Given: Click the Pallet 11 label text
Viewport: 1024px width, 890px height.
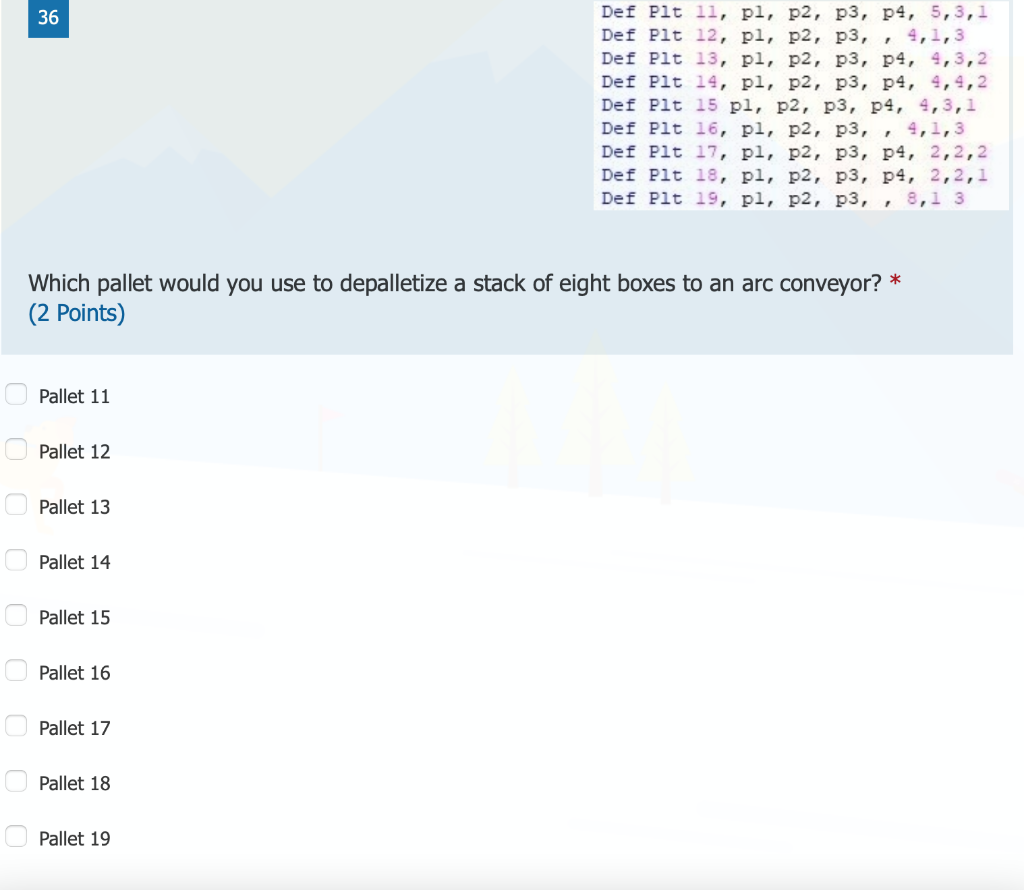Looking at the screenshot, I should 74,396.
